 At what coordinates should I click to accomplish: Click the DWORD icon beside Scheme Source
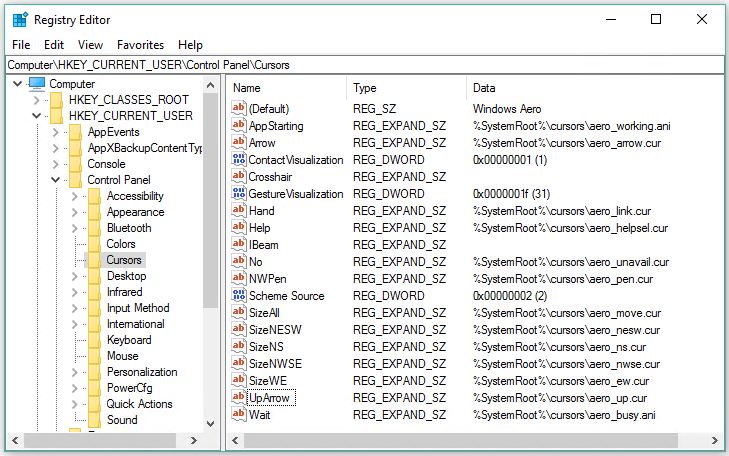[239, 295]
